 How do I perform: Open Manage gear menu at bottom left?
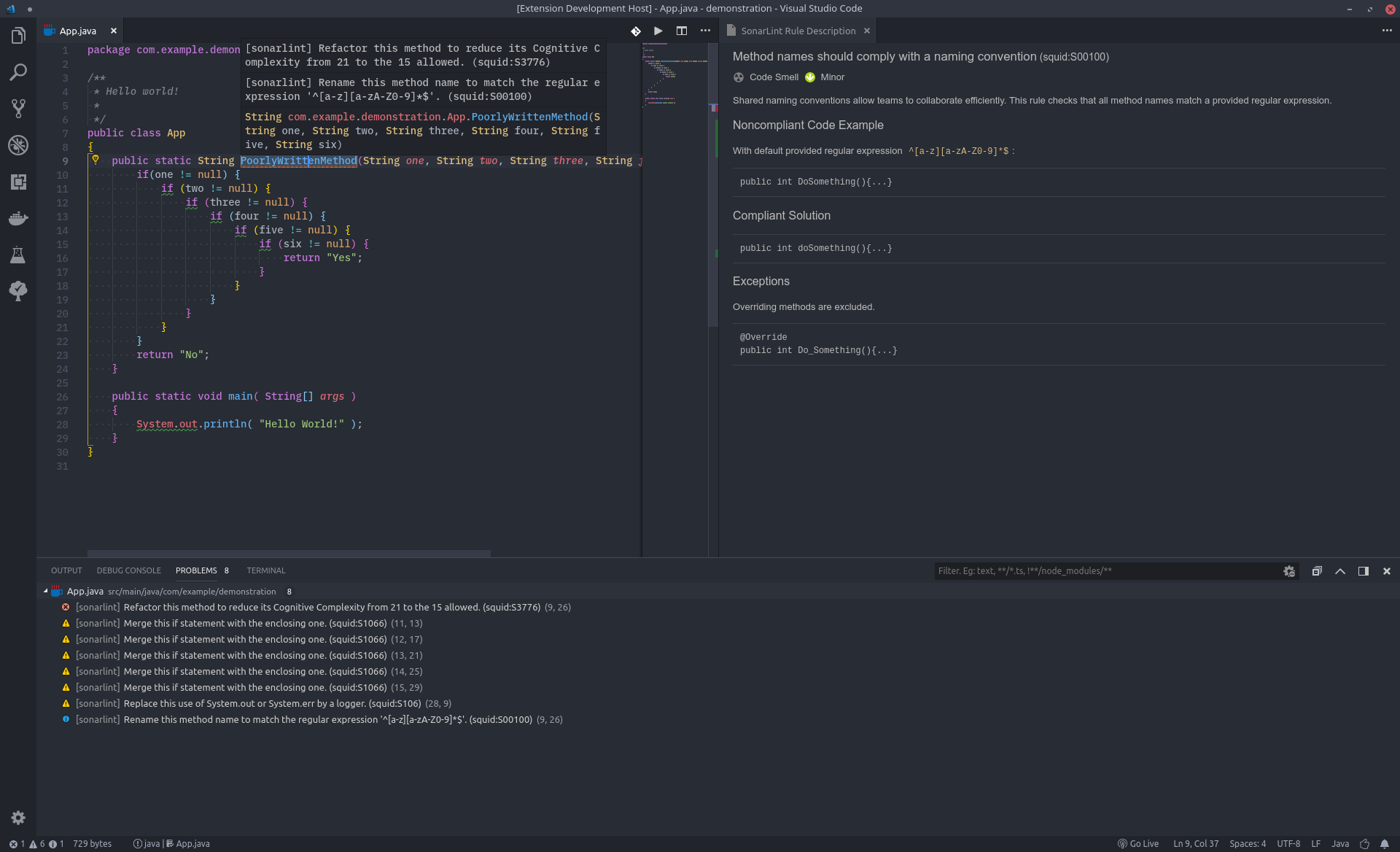pos(18,818)
